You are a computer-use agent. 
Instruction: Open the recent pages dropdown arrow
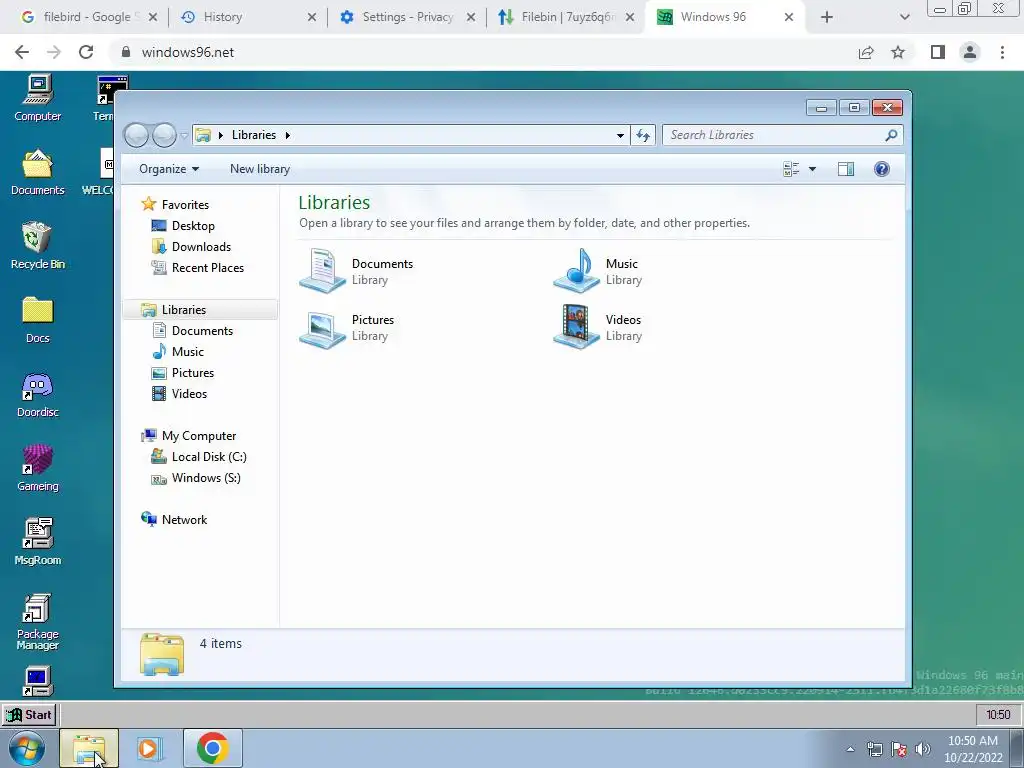click(184, 135)
